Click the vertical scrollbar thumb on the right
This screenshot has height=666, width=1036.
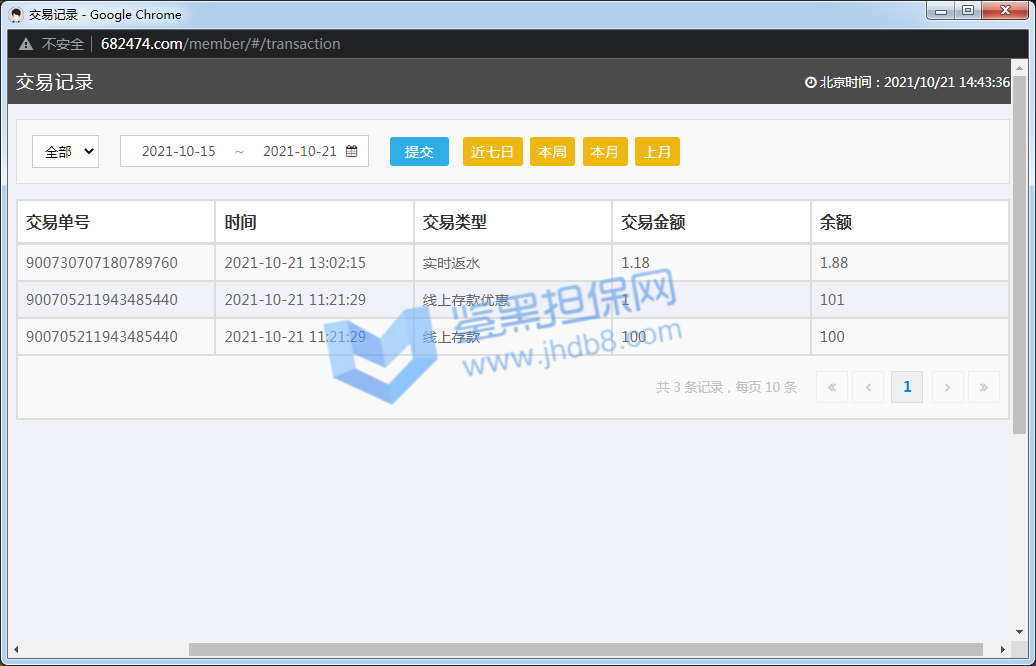(x=1019, y=250)
